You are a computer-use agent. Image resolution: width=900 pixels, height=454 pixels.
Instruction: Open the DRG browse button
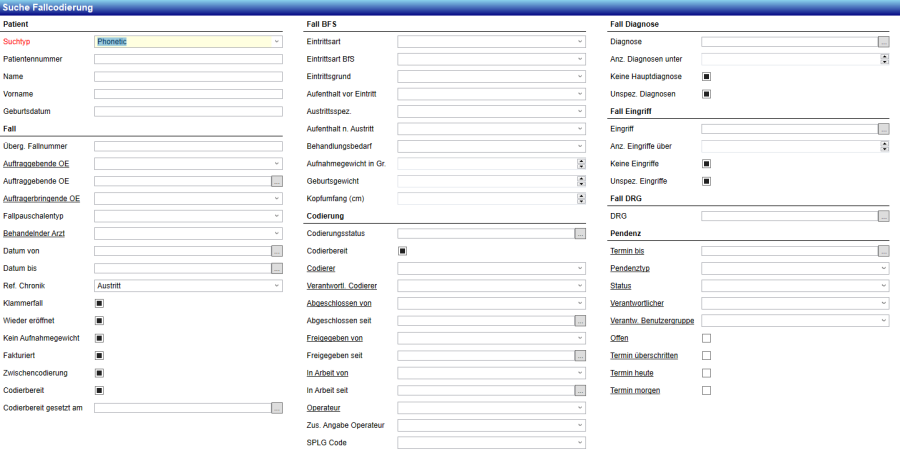coord(883,216)
